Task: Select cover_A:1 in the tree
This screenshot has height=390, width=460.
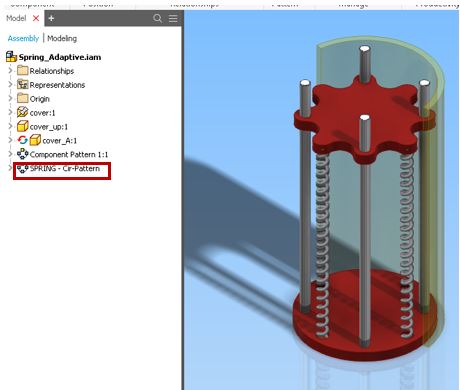Action: [x=60, y=141]
